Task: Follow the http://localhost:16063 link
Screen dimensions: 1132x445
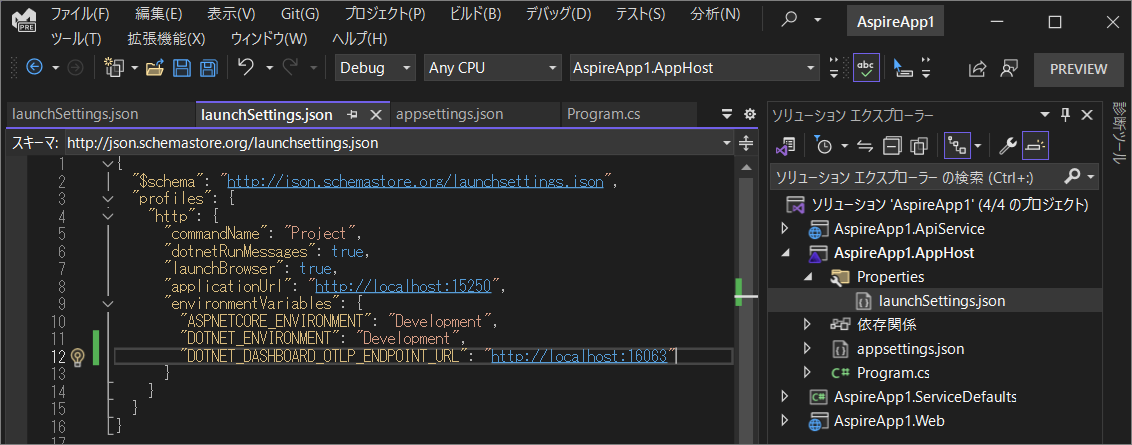Action: pyautogui.click(x=578, y=356)
